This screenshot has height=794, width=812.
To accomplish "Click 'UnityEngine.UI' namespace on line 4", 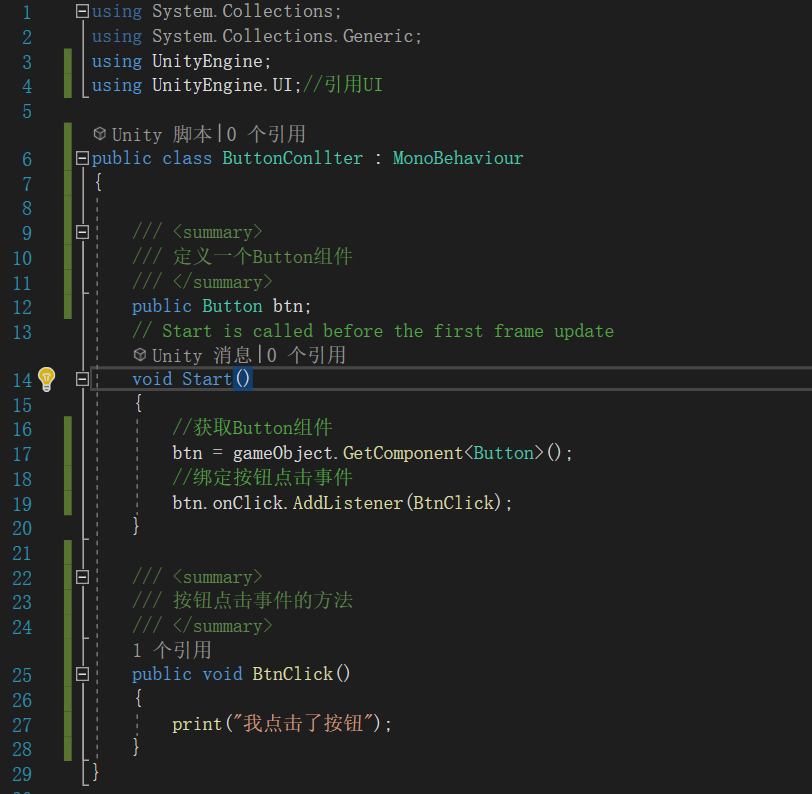I will (223, 85).
